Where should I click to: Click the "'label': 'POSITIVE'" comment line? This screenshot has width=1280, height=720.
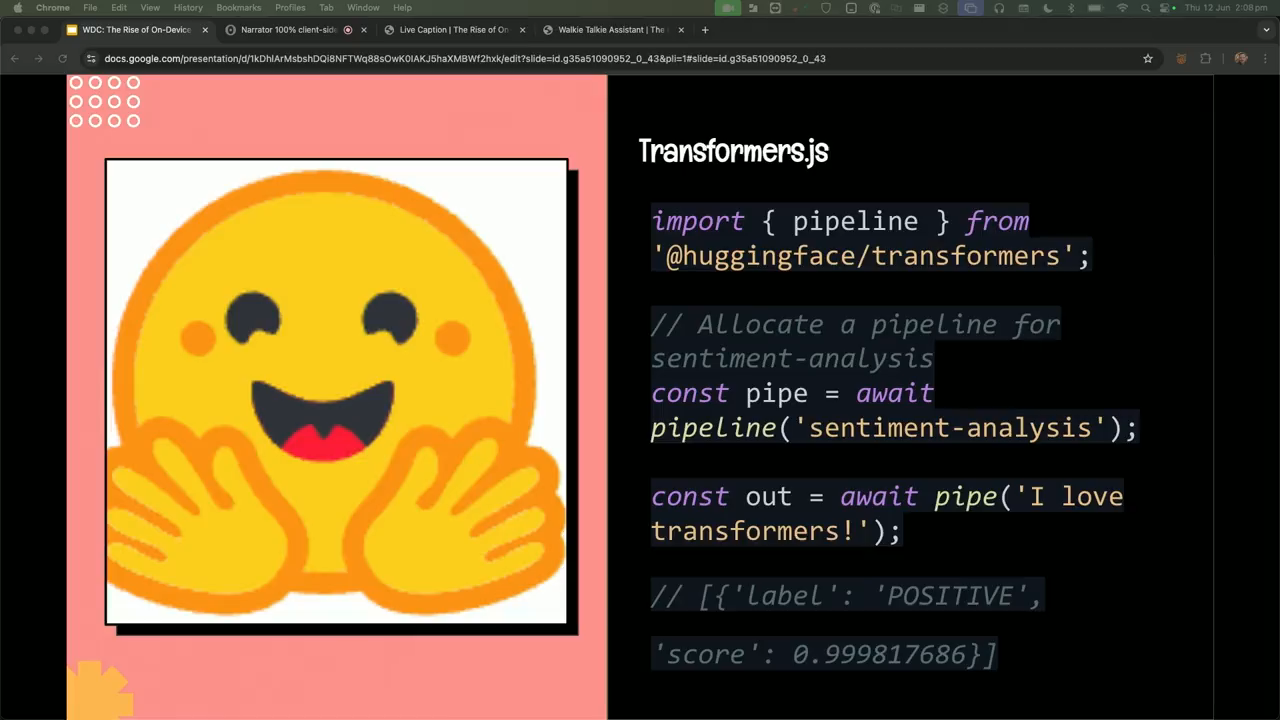point(847,596)
